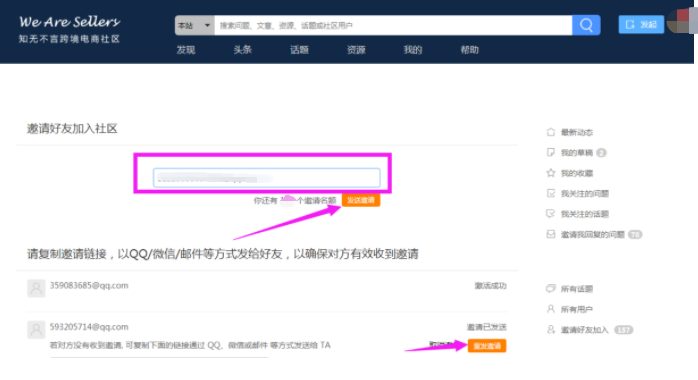The height and width of the screenshot is (380, 698).
Task: Click the invite email input field
Action: (267, 178)
